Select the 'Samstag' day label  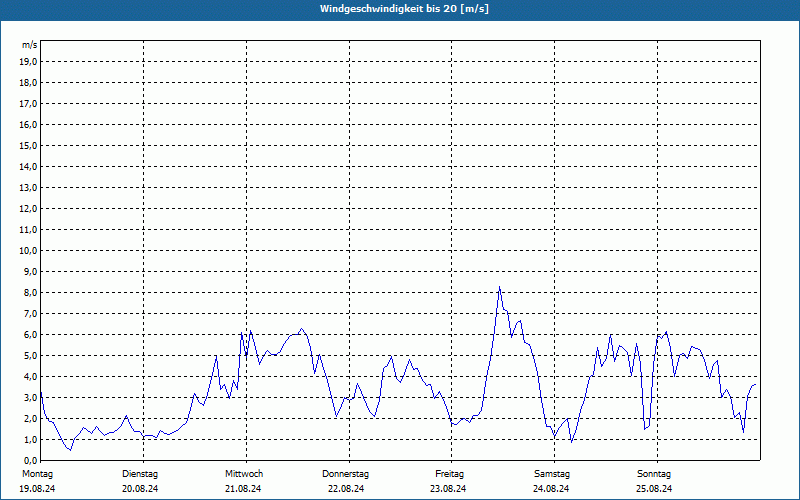[x=552, y=474]
